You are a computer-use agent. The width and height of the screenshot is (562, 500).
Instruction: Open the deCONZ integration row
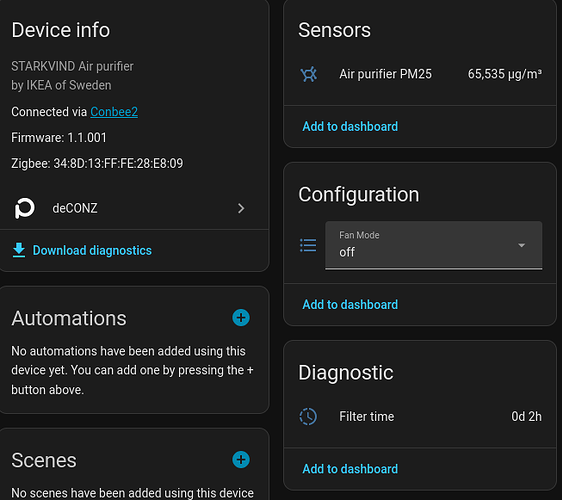(134, 208)
